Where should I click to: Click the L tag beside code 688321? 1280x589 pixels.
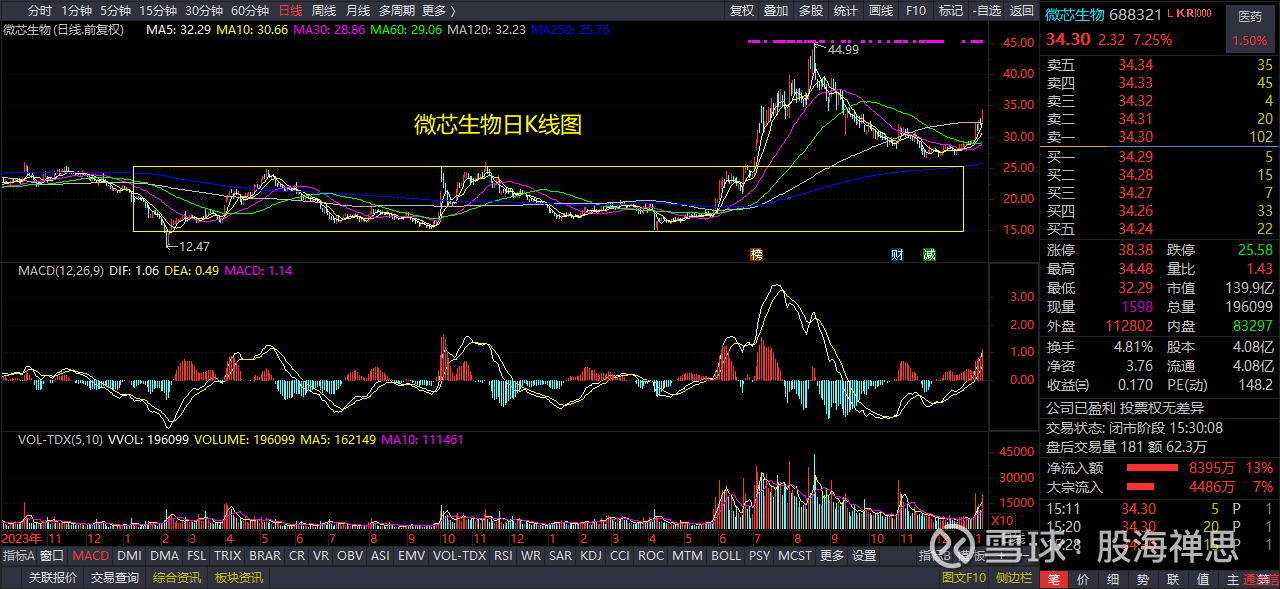[1172, 14]
